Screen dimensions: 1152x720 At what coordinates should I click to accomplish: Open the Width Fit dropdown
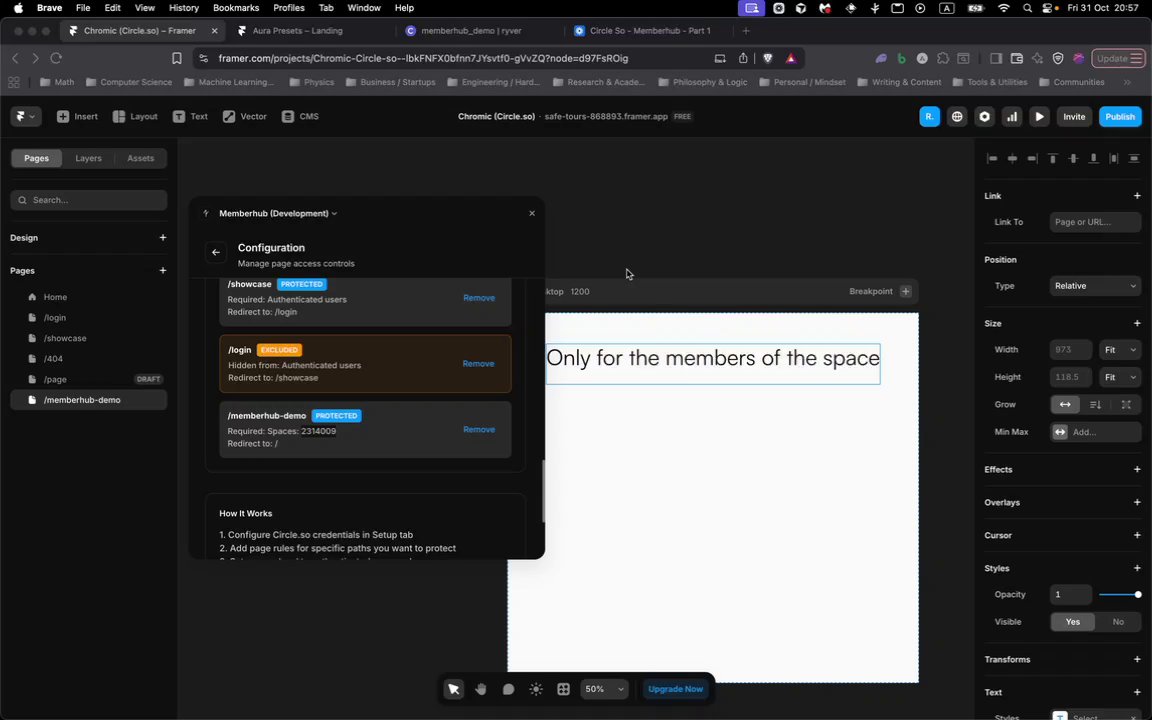tap(1120, 350)
